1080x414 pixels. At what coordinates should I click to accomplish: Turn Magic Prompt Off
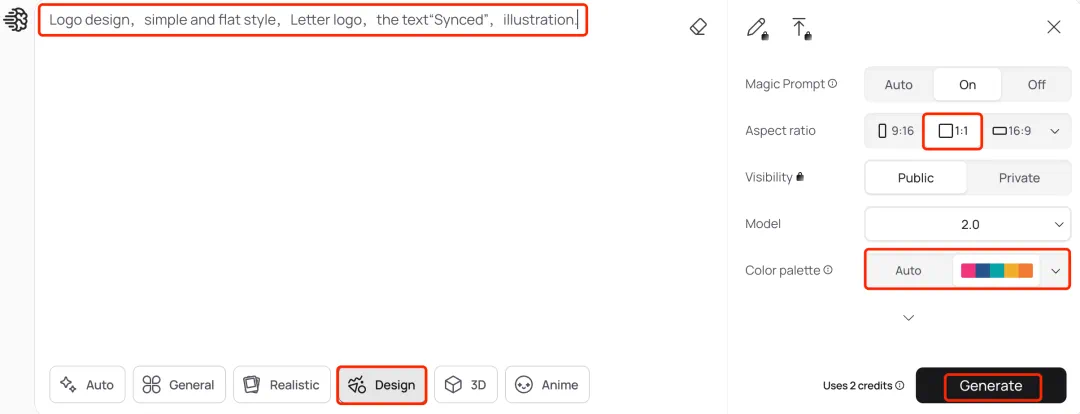(x=1036, y=85)
